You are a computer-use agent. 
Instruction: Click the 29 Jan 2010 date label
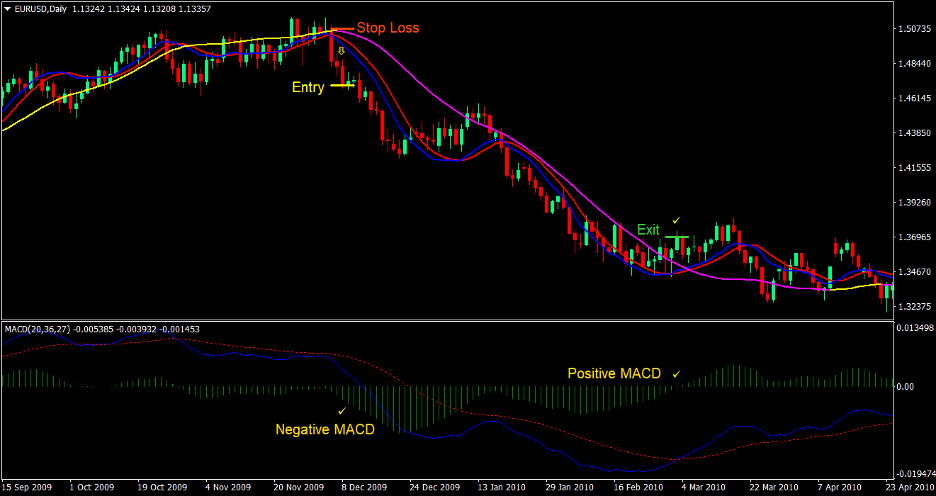570,487
